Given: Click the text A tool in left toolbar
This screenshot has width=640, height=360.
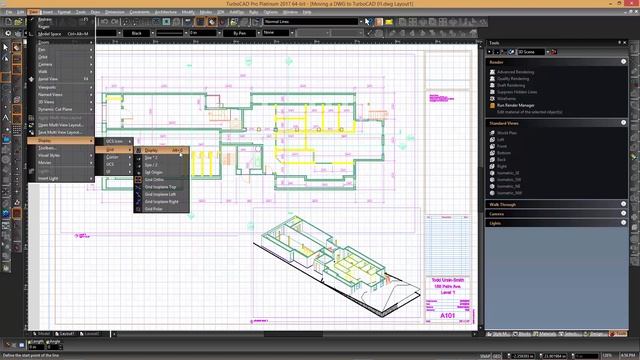Looking at the screenshot, I should (x=6, y=118).
